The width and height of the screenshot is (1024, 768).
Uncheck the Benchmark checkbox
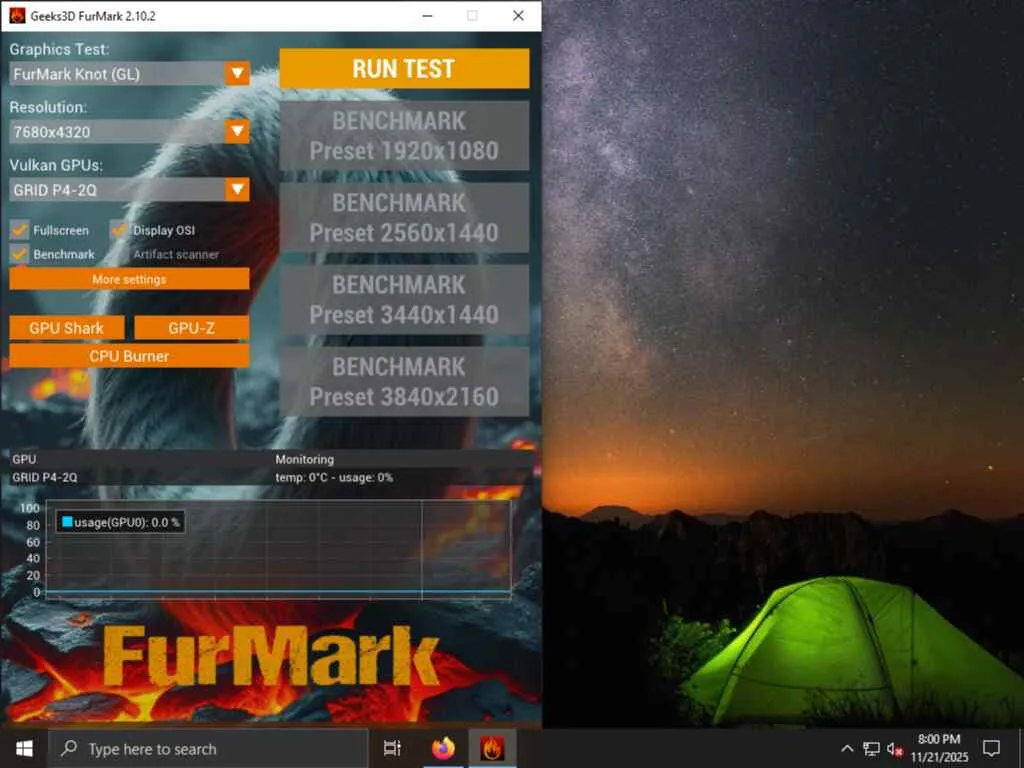(19, 254)
